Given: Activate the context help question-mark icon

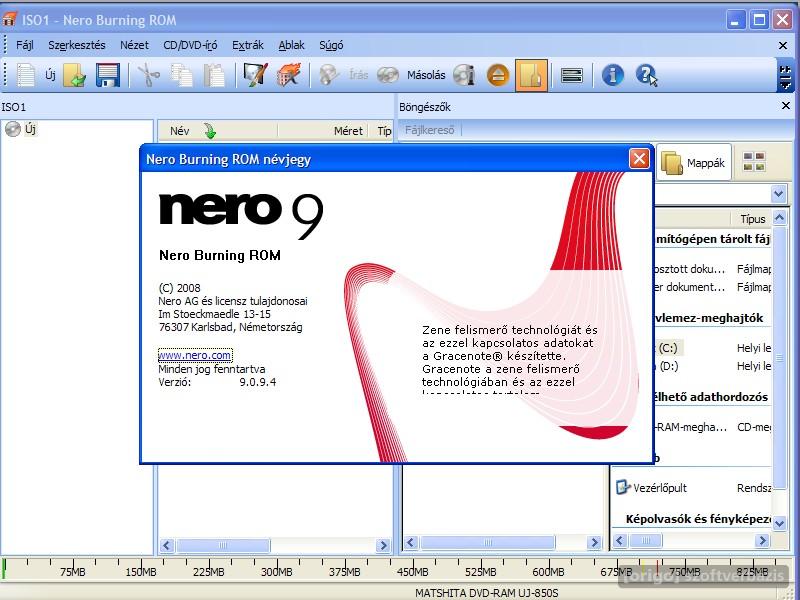Looking at the screenshot, I should tap(646, 75).
